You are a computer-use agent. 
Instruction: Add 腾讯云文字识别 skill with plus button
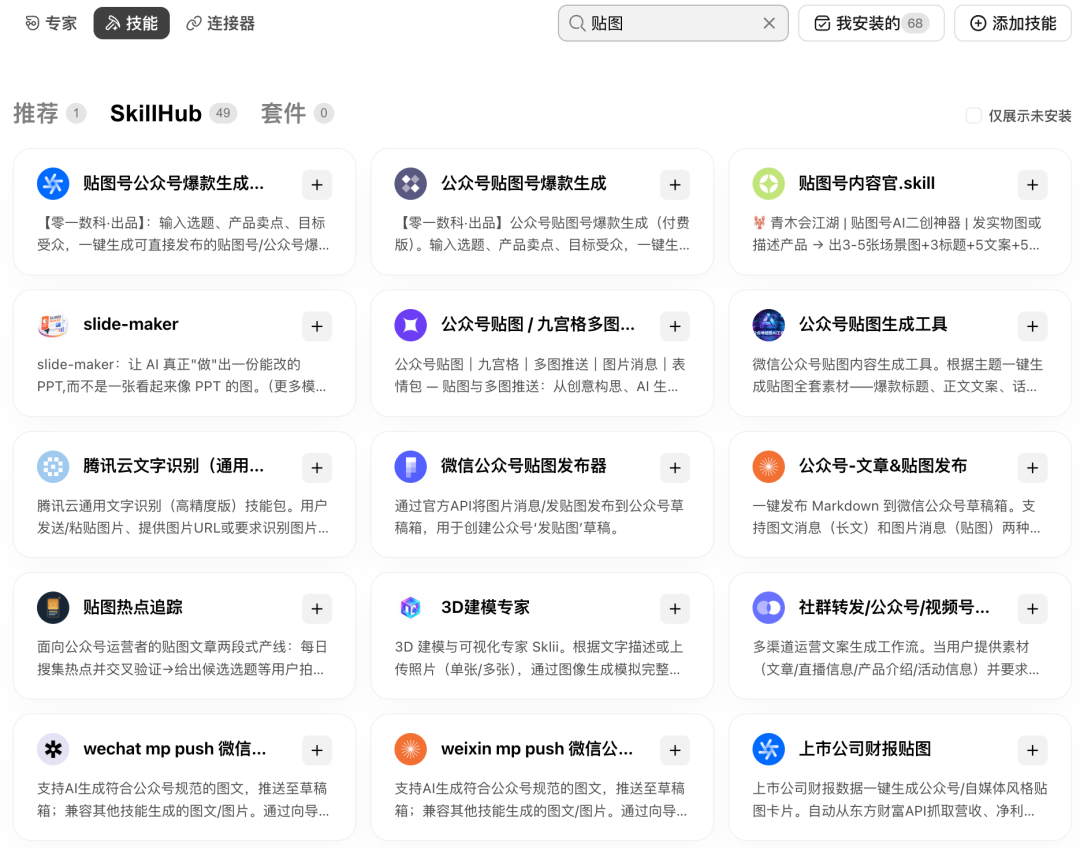click(x=317, y=468)
